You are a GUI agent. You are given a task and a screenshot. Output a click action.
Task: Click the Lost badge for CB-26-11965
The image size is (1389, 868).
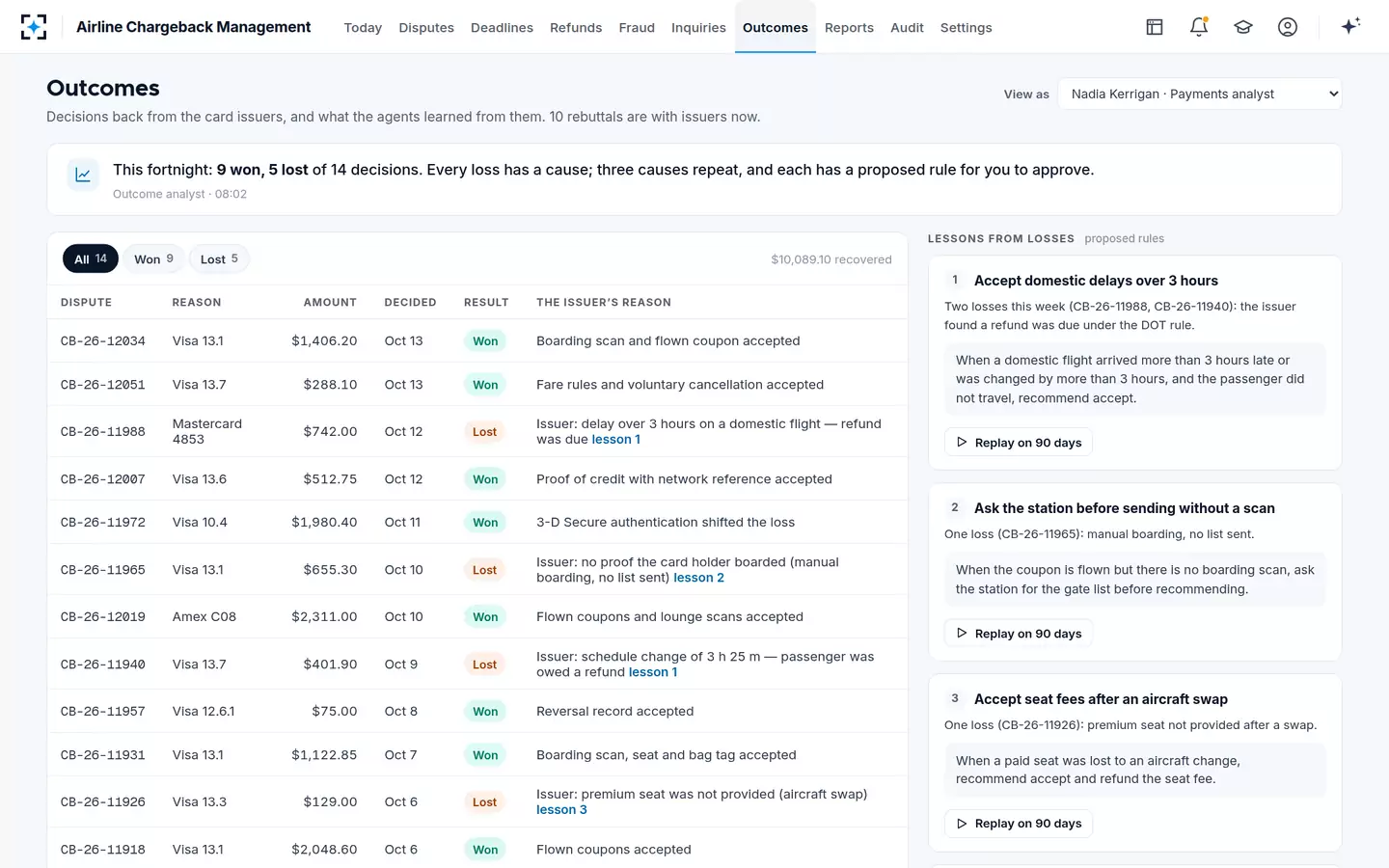(484, 570)
